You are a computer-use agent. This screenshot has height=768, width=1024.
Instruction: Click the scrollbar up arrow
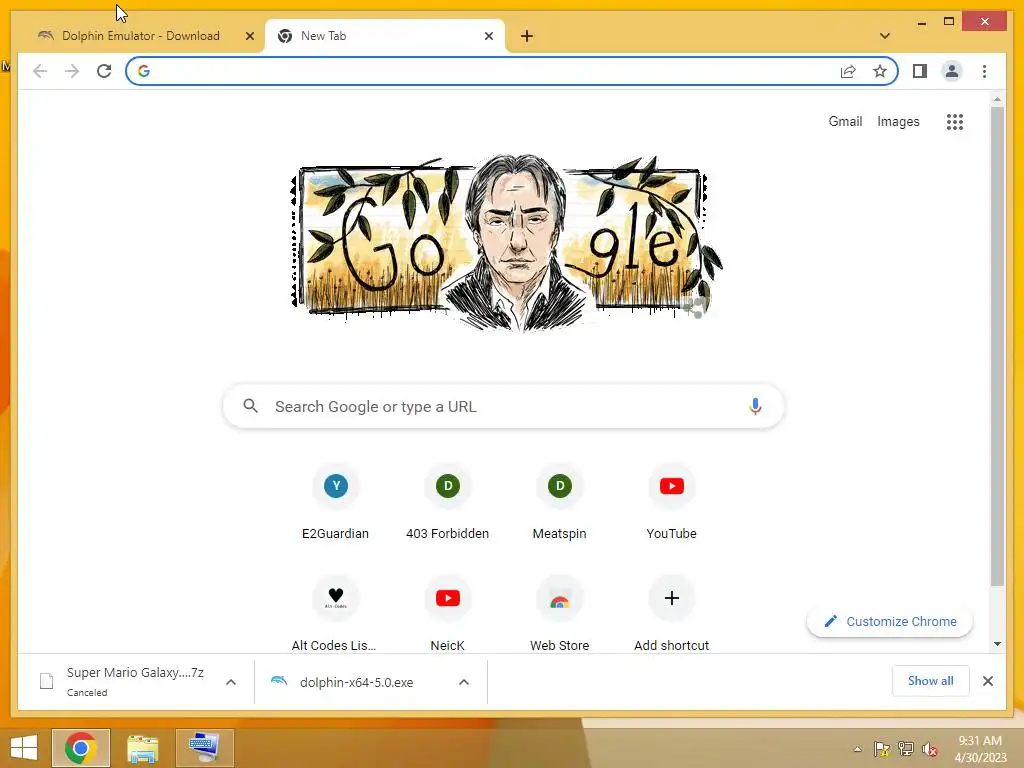997,99
